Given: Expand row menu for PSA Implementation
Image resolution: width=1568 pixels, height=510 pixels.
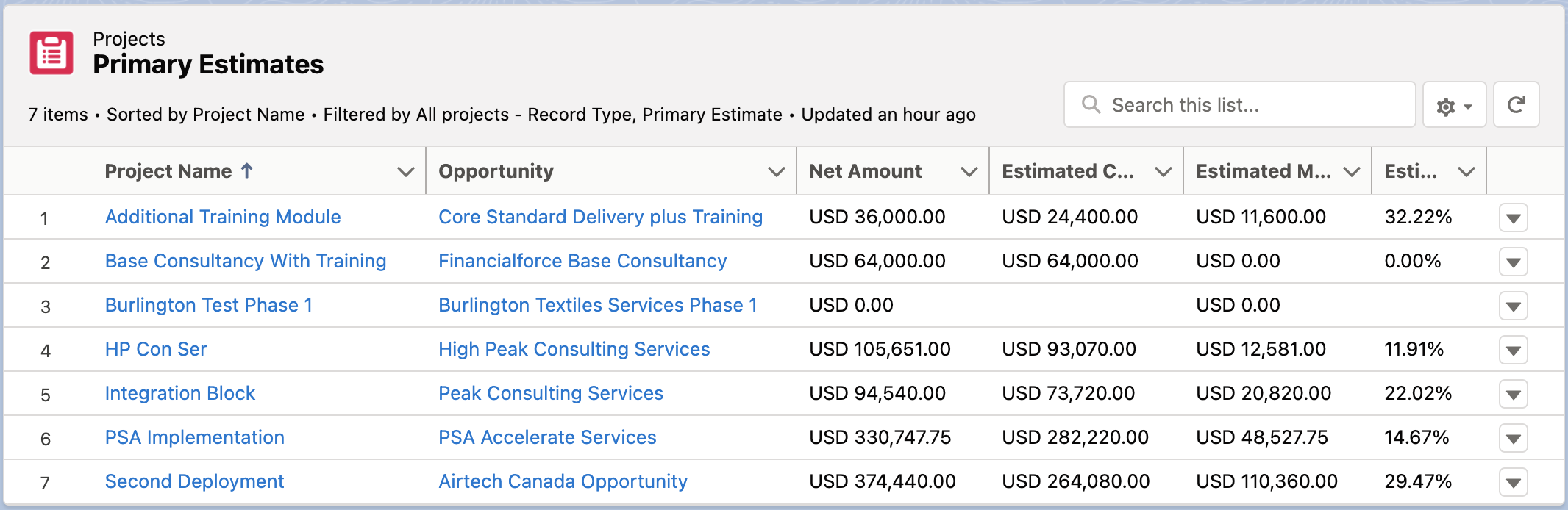Looking at the screenshot, I should tap(1513, 439).
